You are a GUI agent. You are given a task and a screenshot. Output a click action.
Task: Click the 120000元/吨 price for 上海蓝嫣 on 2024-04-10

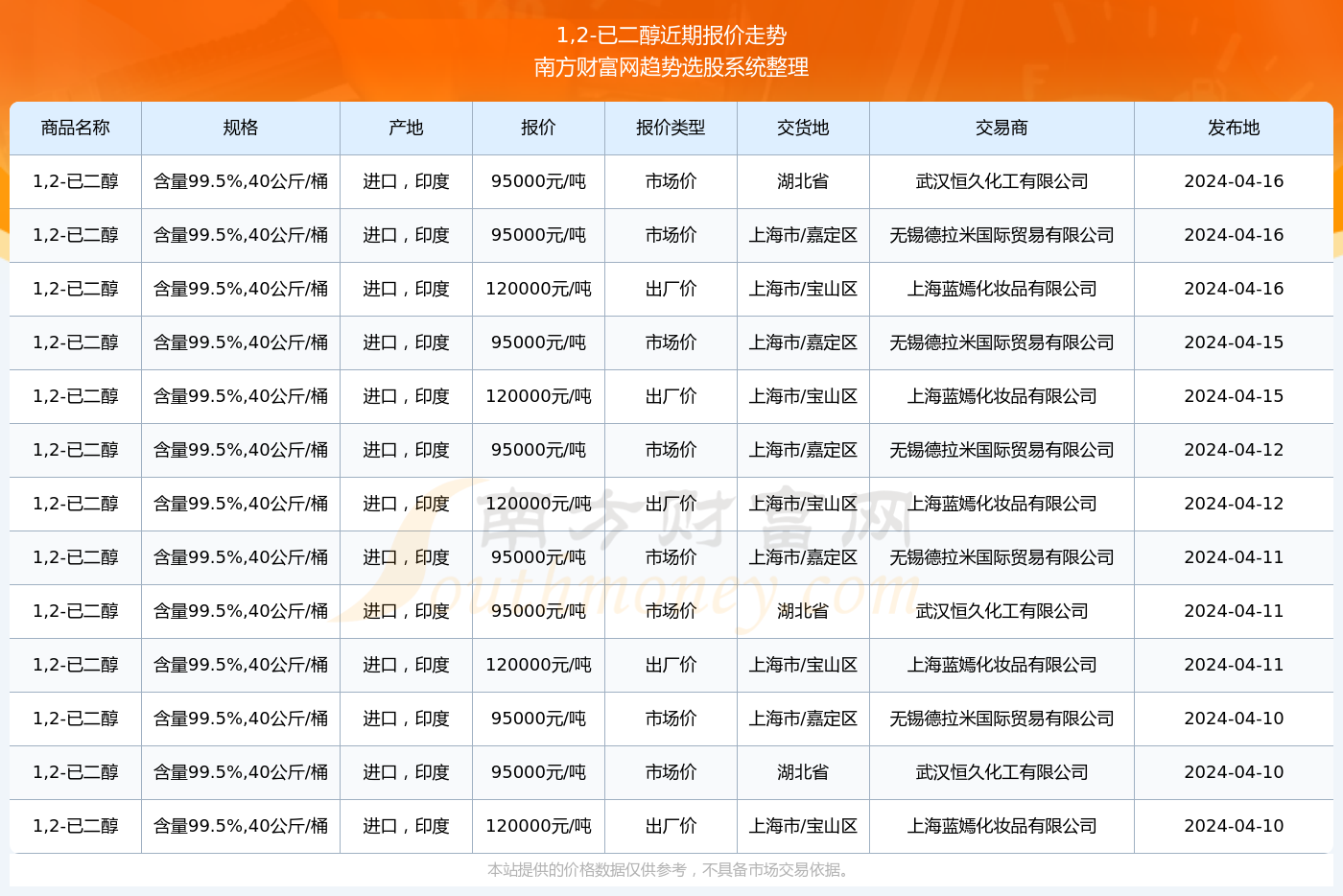point(538,826)
